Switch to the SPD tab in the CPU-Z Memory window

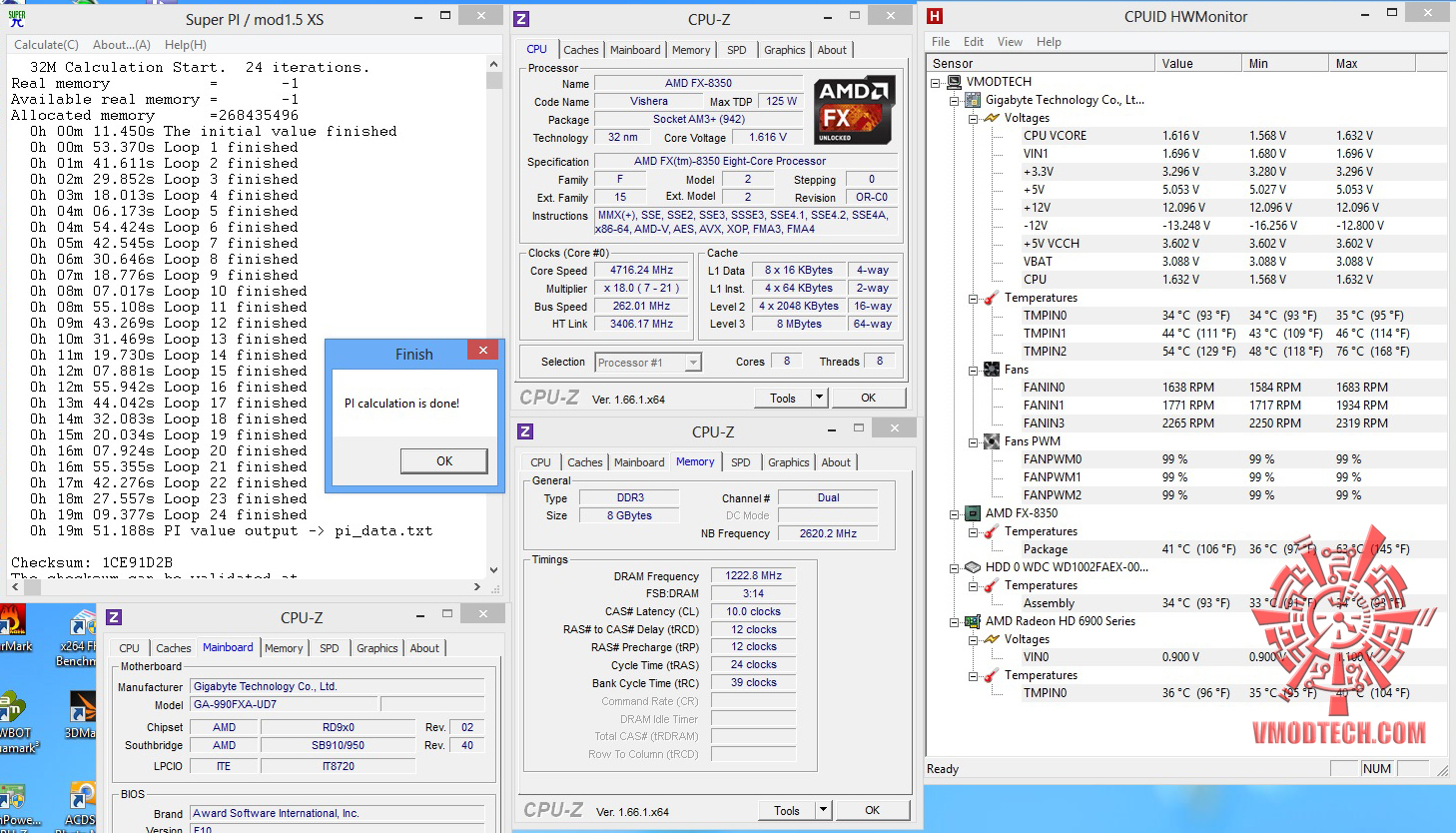(740, 462)
